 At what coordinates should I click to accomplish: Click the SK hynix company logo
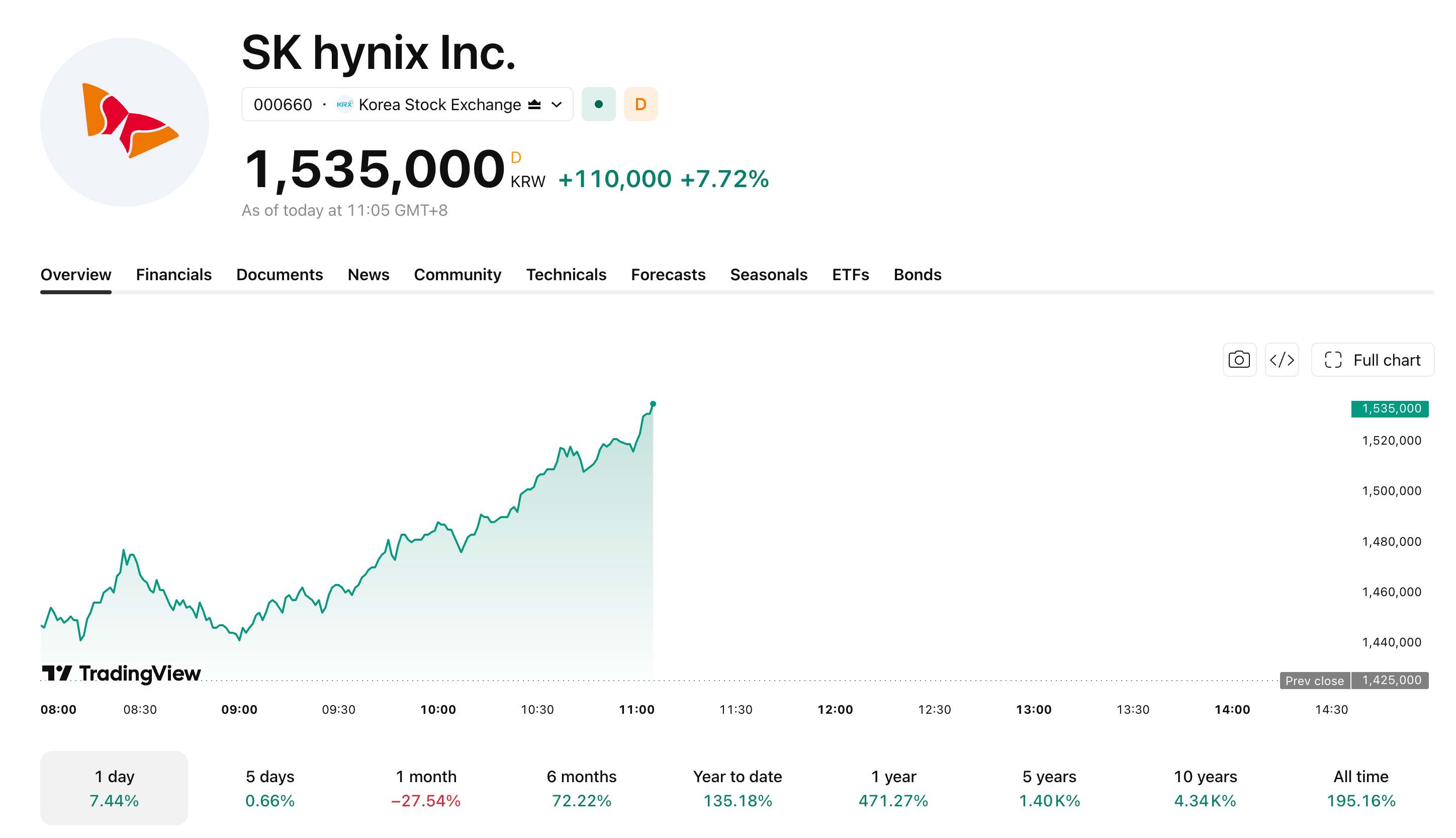(x=124, y=122)
